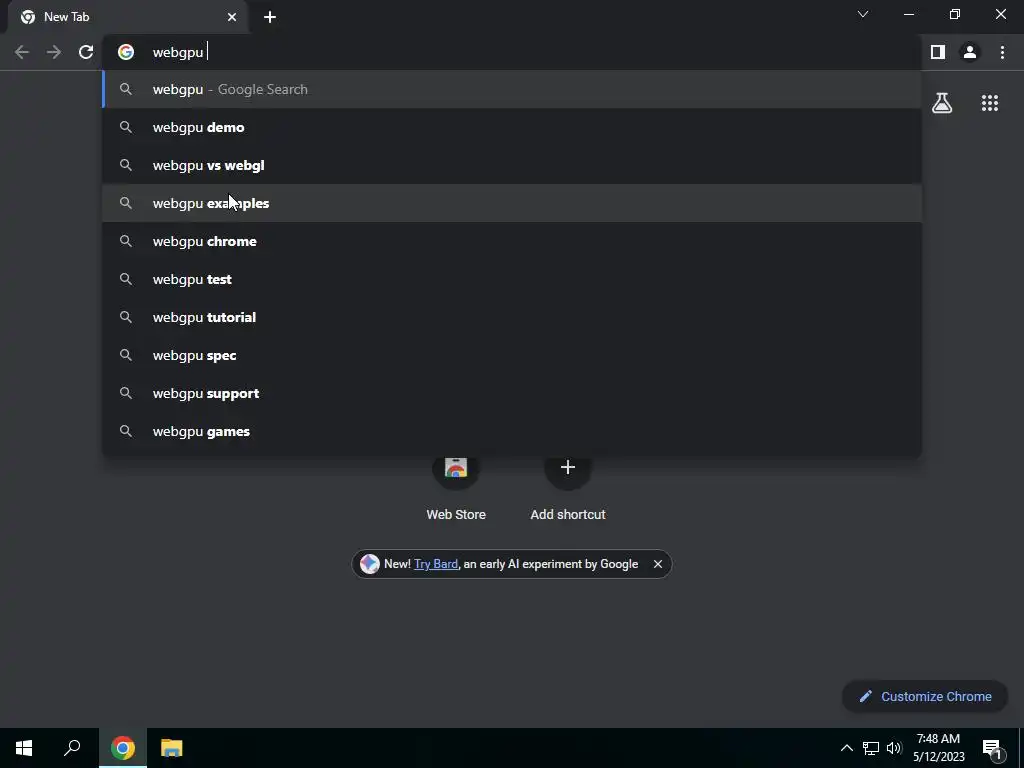Screen dimensions: 1024x768
Task: Click search icon beside 'webgpu games'
Action: 126,431
